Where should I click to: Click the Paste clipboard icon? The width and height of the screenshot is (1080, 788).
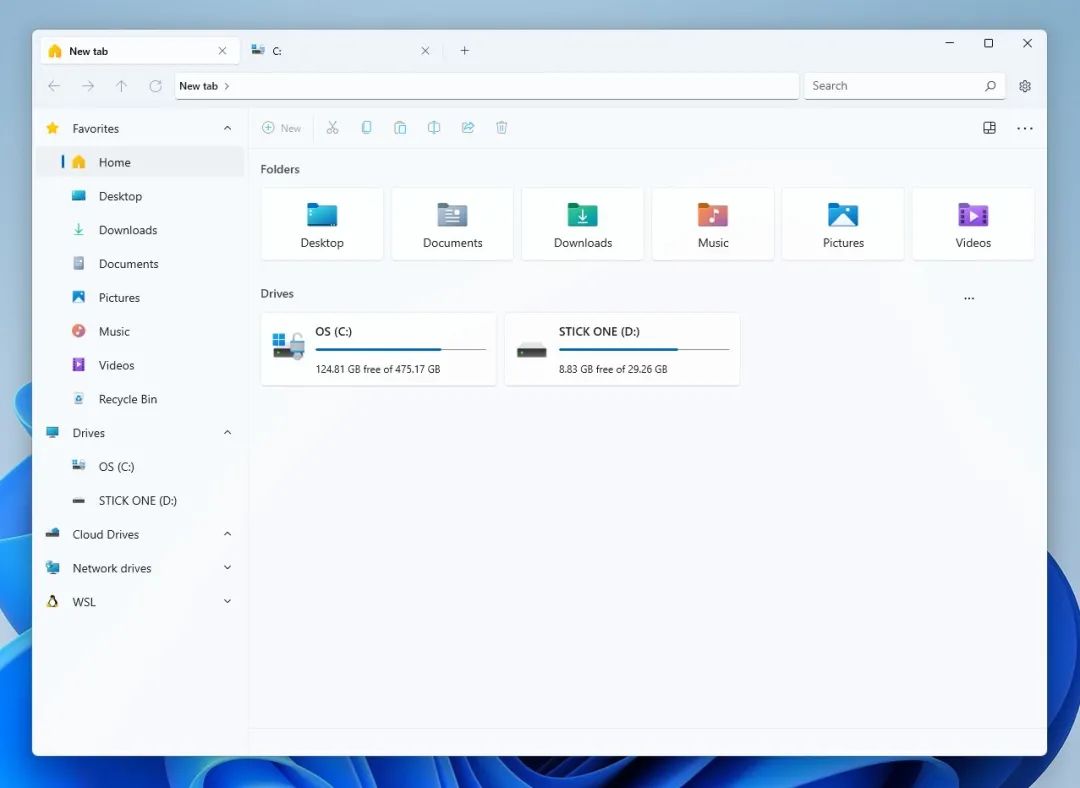(400, 128)
